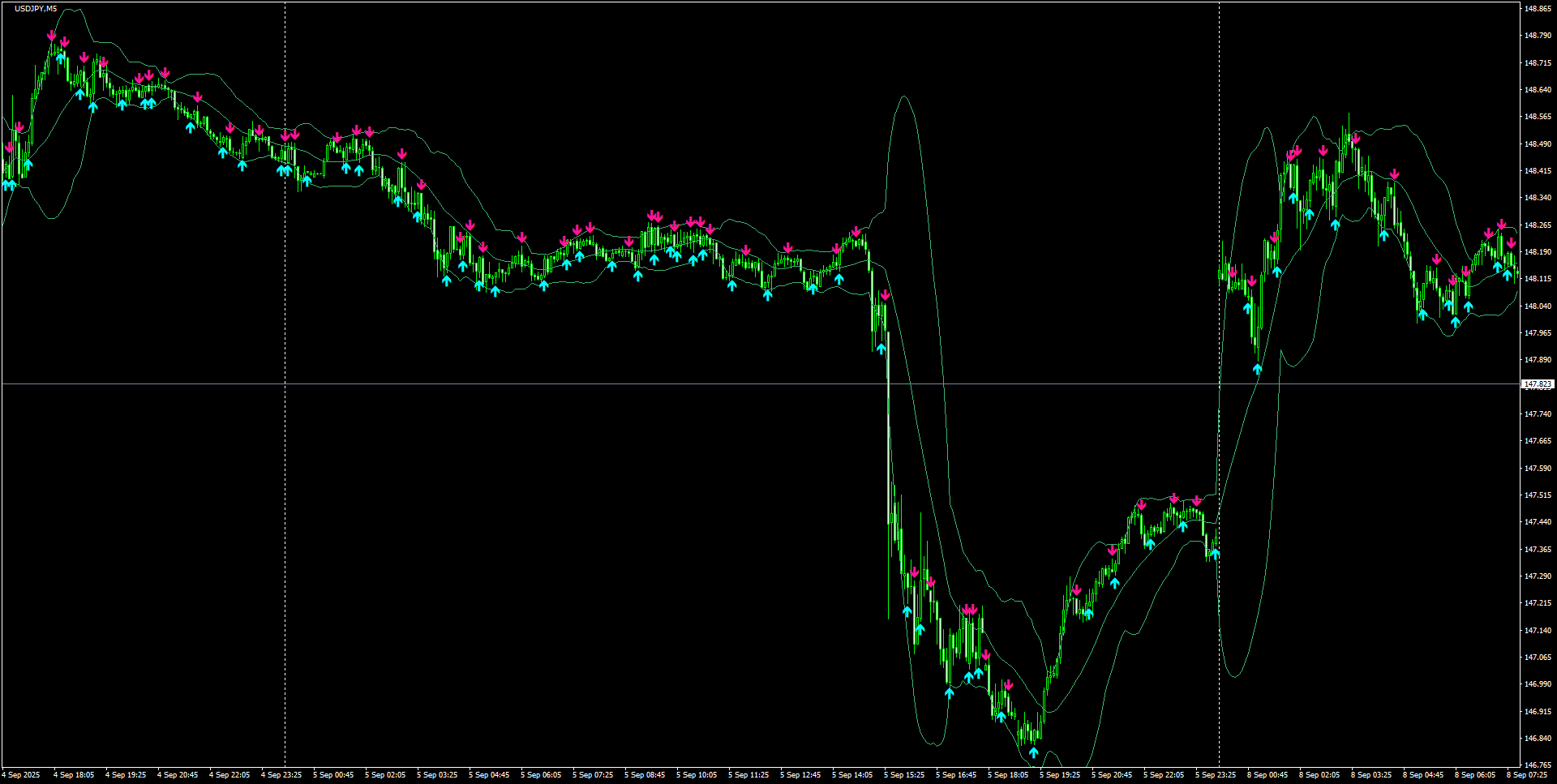
Task: Click the USDJPY,M5 chart label
Action: [30, 6]
